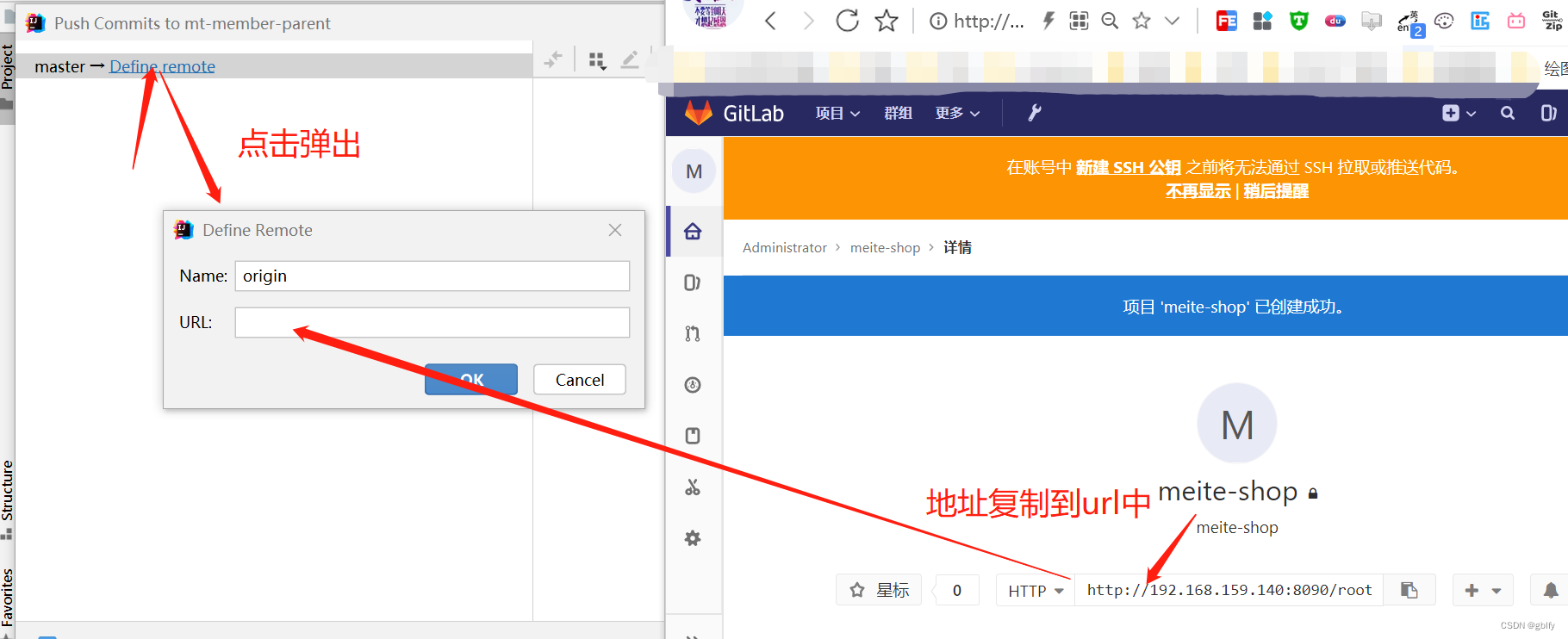Click the Git Zip extension icon

coord(1552,21)
